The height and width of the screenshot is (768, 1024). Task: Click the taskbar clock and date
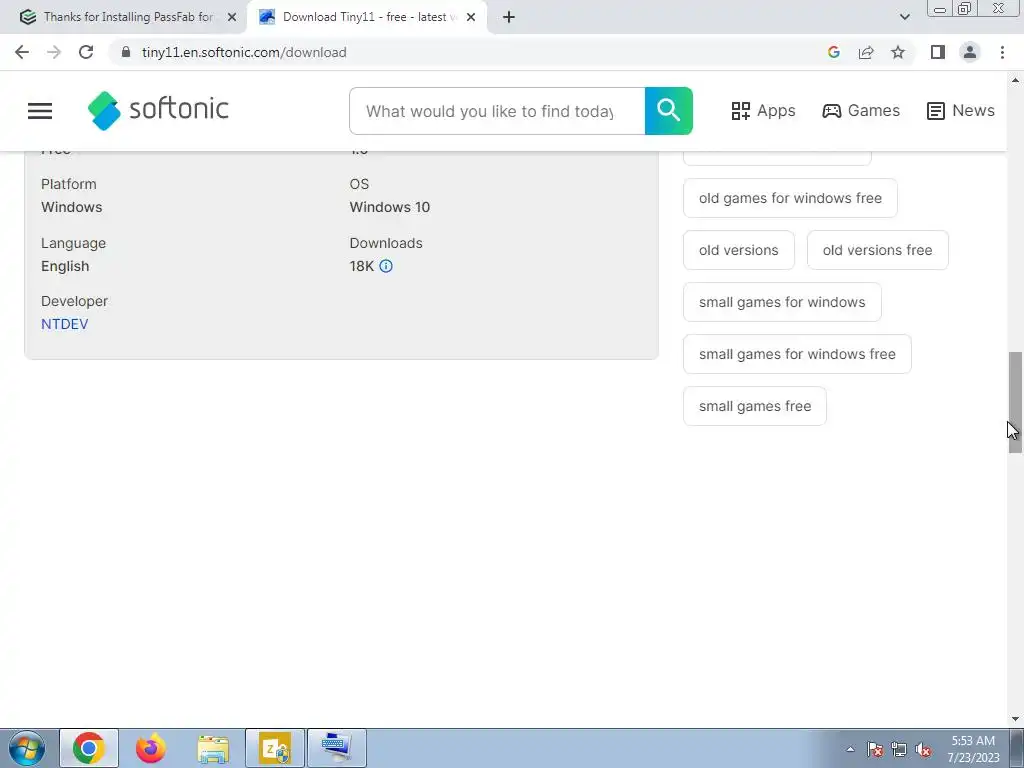(x=973, y=749)
